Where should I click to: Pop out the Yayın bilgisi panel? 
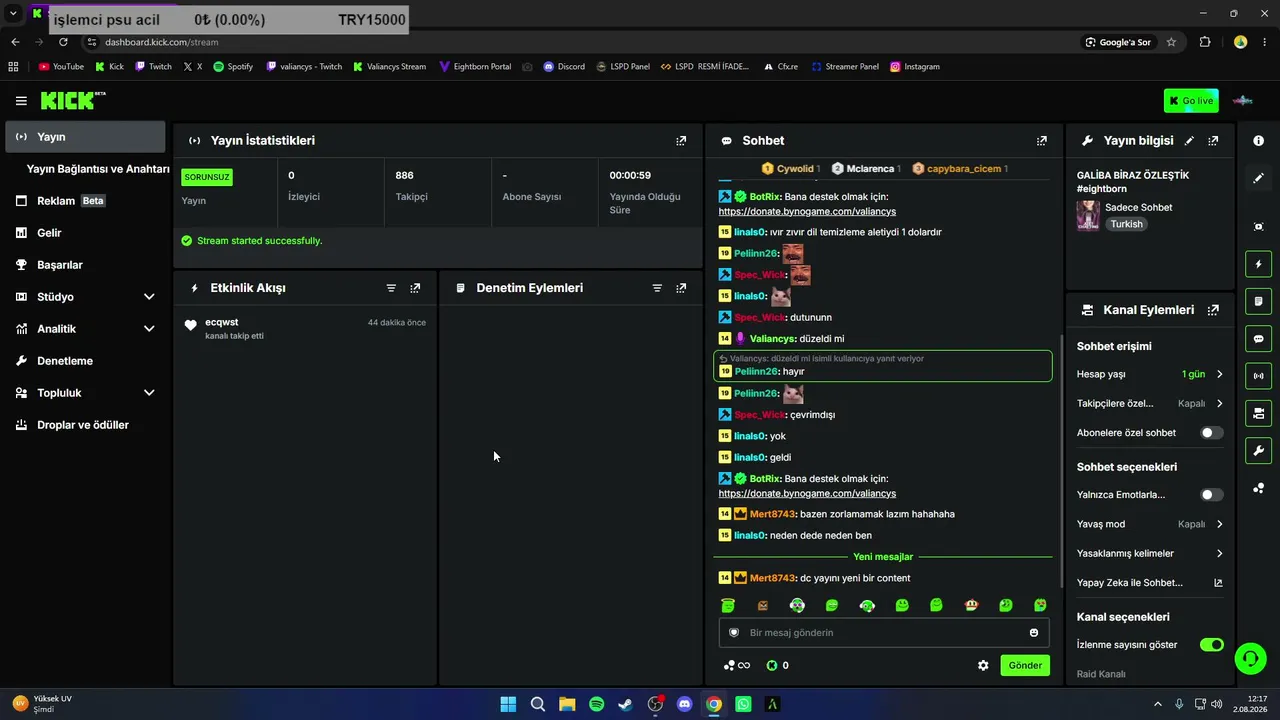(x=1213, y=141)
